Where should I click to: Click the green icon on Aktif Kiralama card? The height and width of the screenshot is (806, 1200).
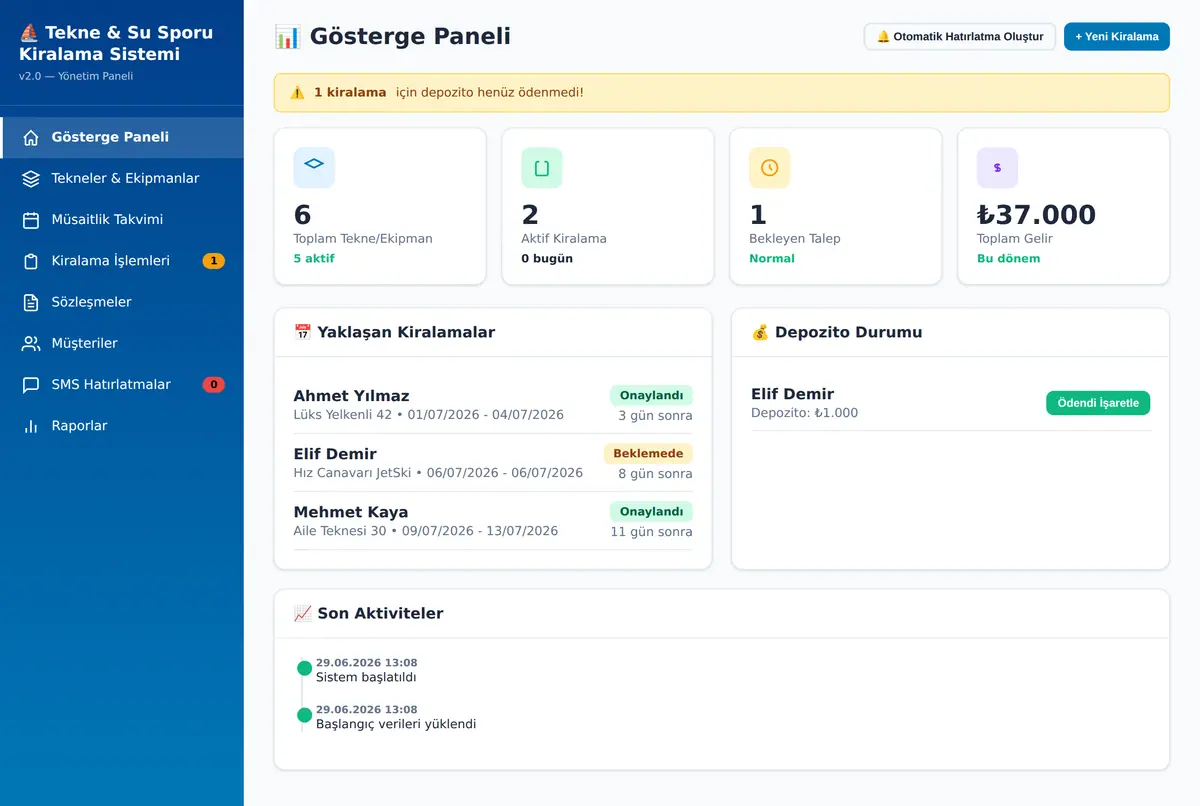pos(542,168)
